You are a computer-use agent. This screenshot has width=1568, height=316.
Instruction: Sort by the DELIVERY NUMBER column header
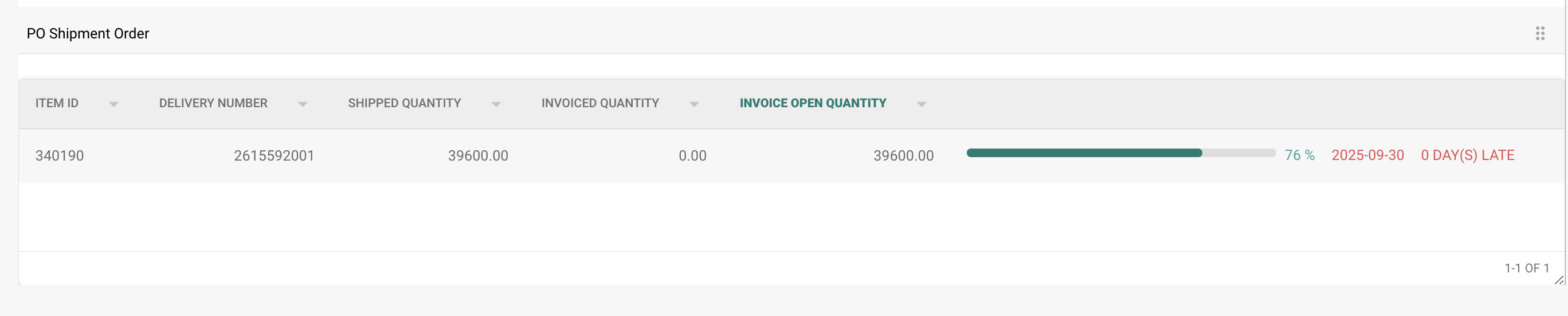(213, 103)
